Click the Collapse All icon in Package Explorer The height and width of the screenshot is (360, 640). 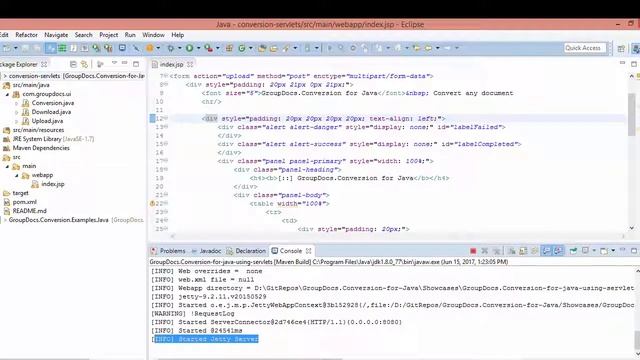coord(73,64)
